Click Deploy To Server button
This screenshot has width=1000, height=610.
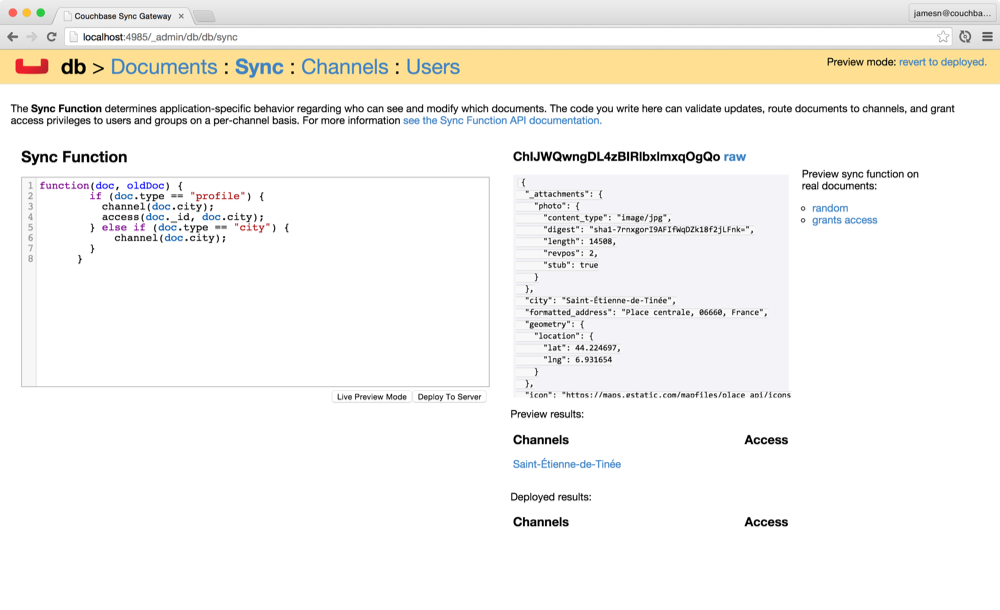click(449, 397)
